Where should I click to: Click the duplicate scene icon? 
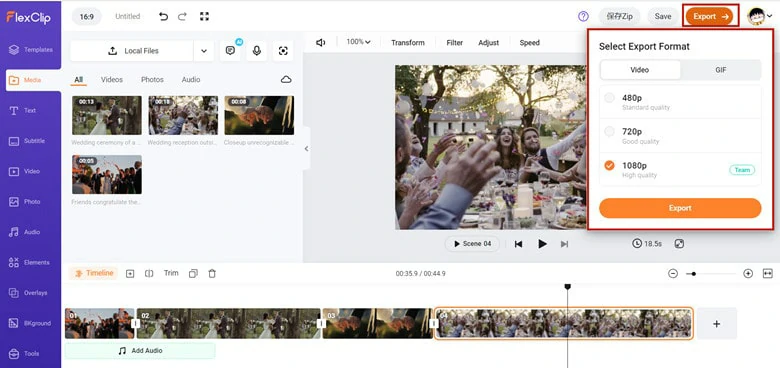(x=194, y=274)
